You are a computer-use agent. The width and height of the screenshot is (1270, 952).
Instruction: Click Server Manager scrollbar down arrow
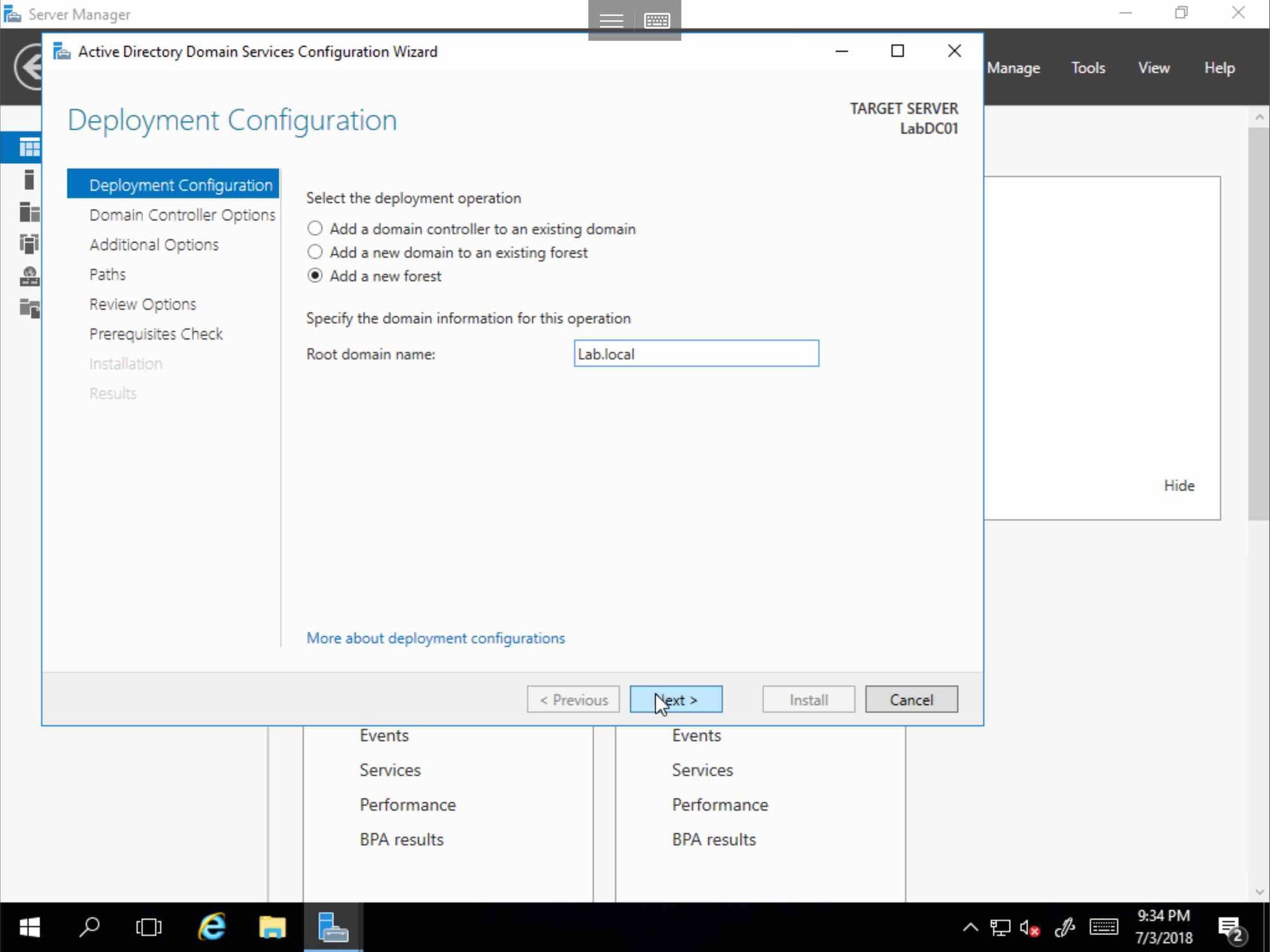point(1259,892)
